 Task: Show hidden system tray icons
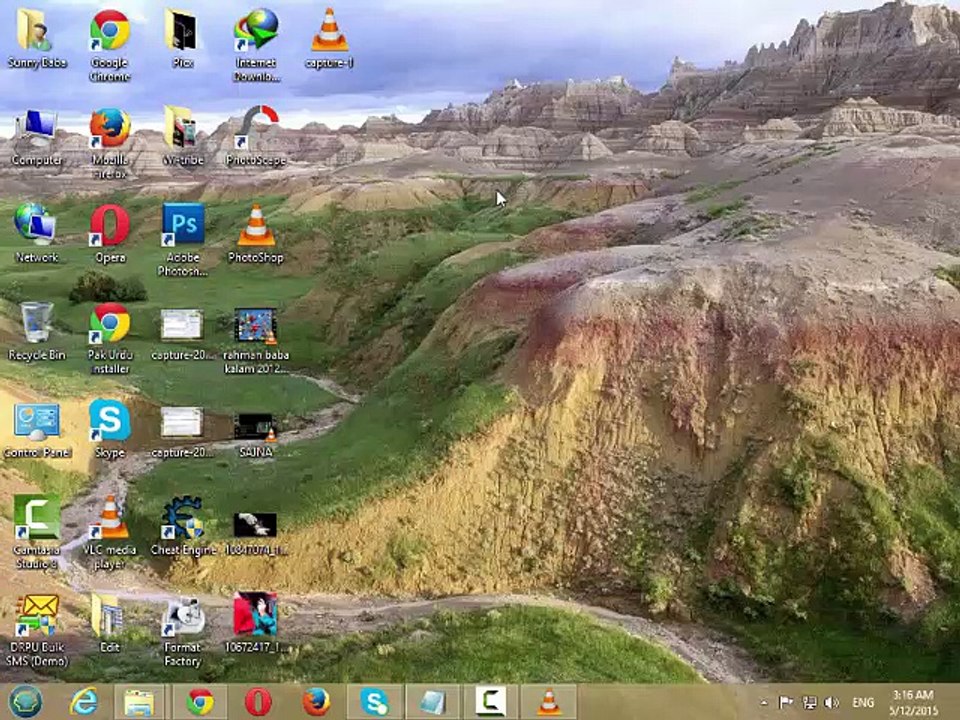[764, 703]
